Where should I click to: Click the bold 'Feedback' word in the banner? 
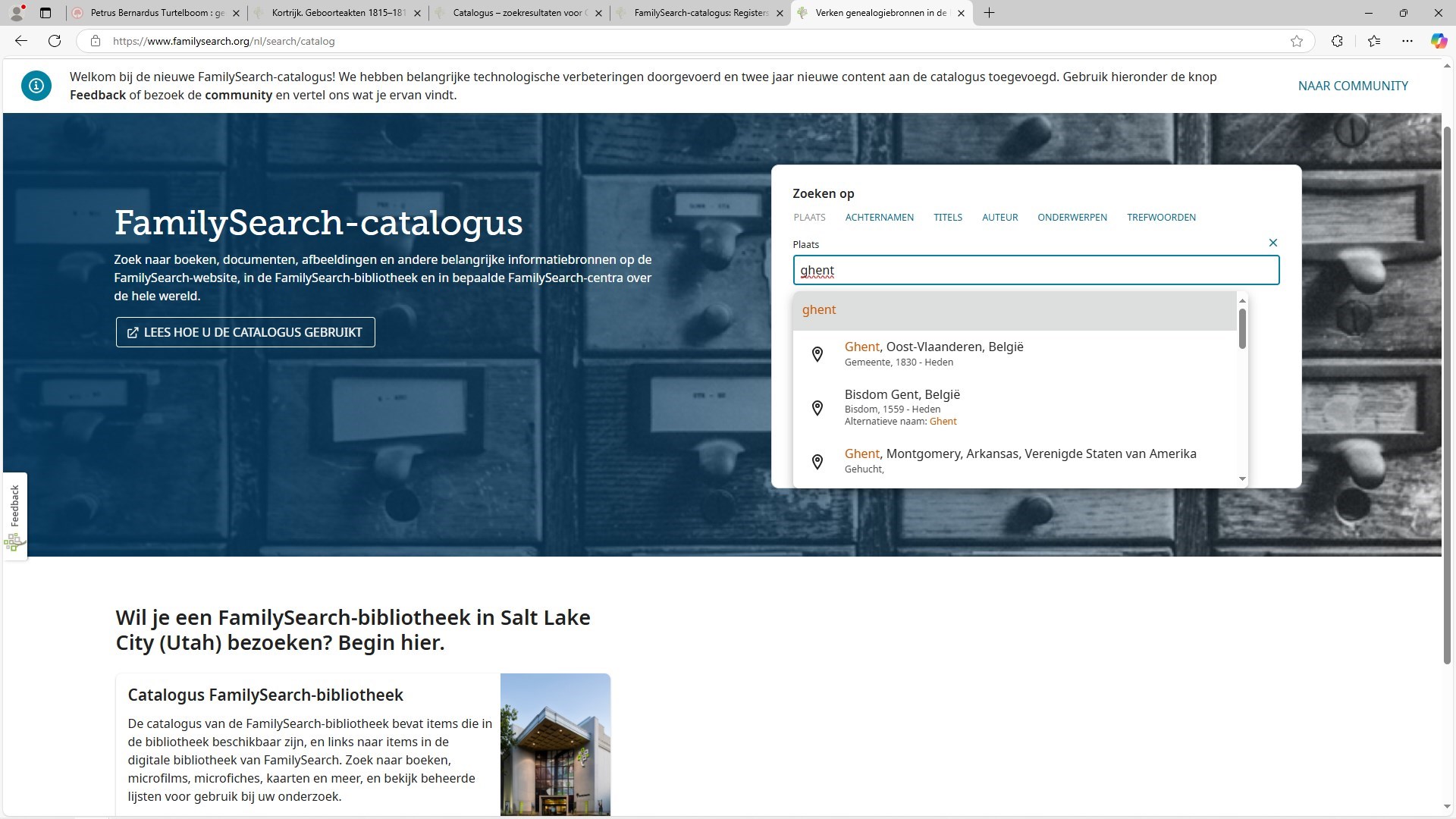point(98,96)
